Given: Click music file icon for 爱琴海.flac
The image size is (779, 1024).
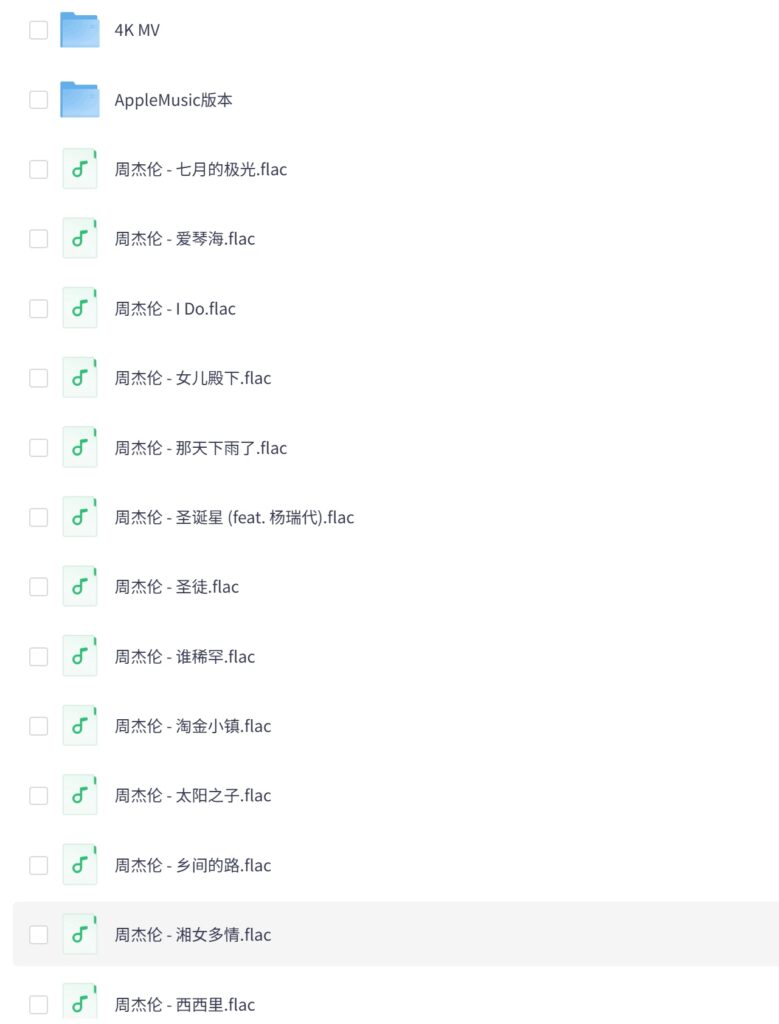Looking at the screenshot, I should tap(79, 239).
